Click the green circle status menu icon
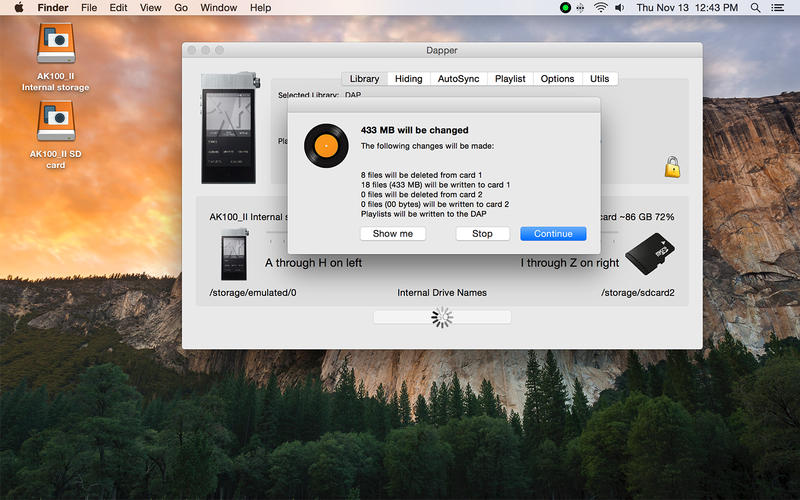Viewport: 800px width, 500px height. 565,8
